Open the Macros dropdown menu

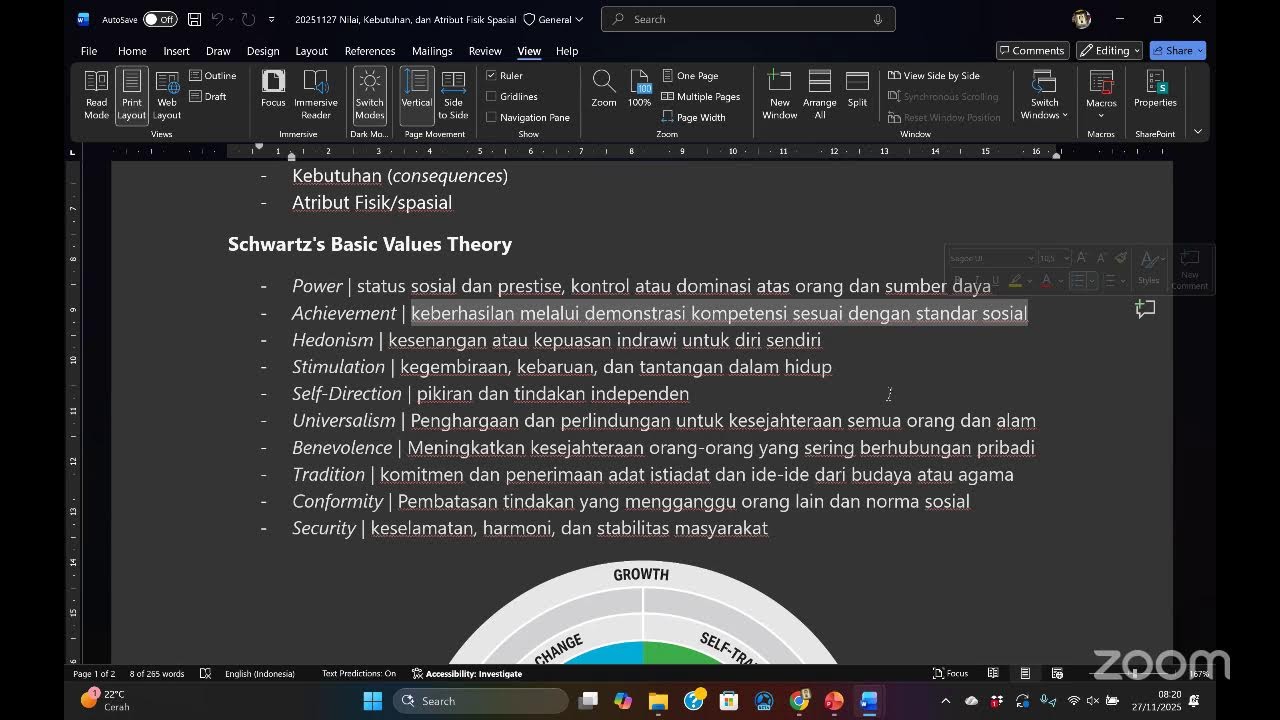pyautogui.click(x=1101, y=95)
